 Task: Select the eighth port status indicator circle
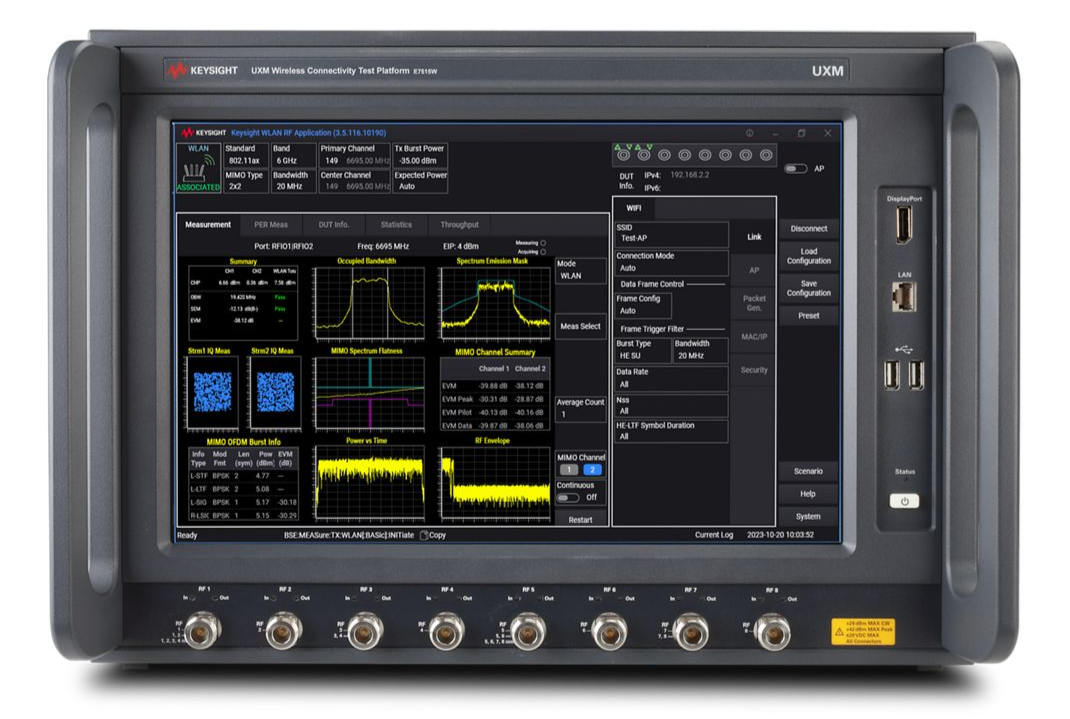[x=766, y=156]
